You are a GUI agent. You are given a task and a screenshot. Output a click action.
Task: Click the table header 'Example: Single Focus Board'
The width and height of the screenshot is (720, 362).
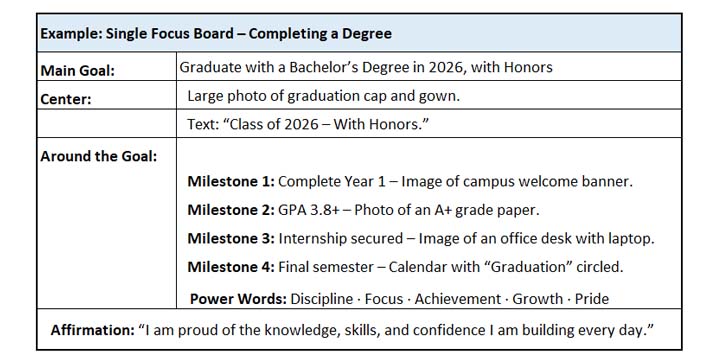point(216,34)
